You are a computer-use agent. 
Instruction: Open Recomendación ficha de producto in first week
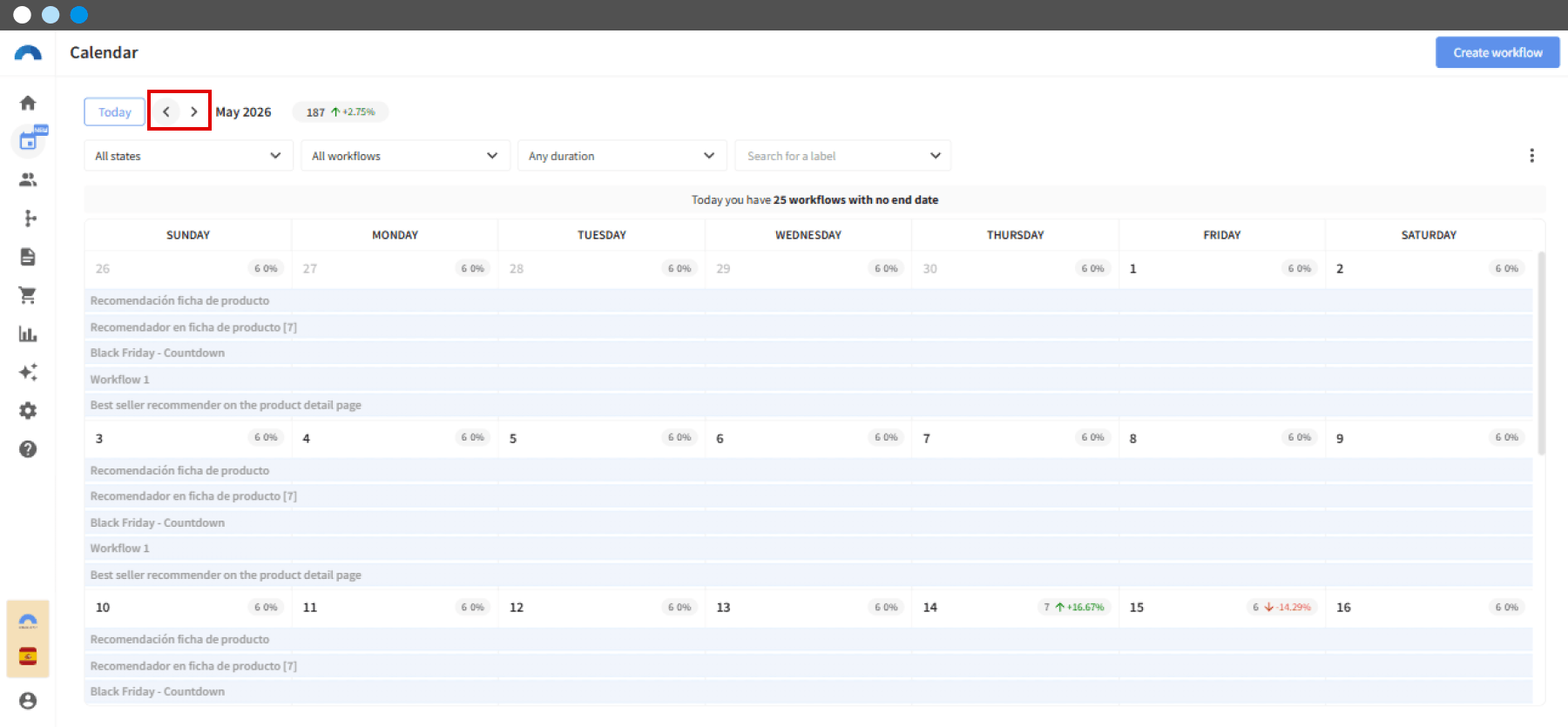coord(808,300)
